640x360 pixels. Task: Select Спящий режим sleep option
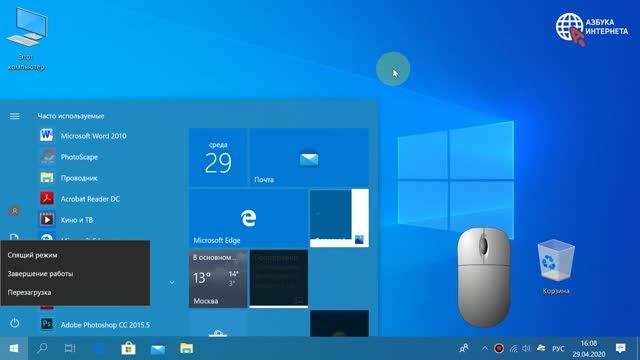click(x=75, y=255)
